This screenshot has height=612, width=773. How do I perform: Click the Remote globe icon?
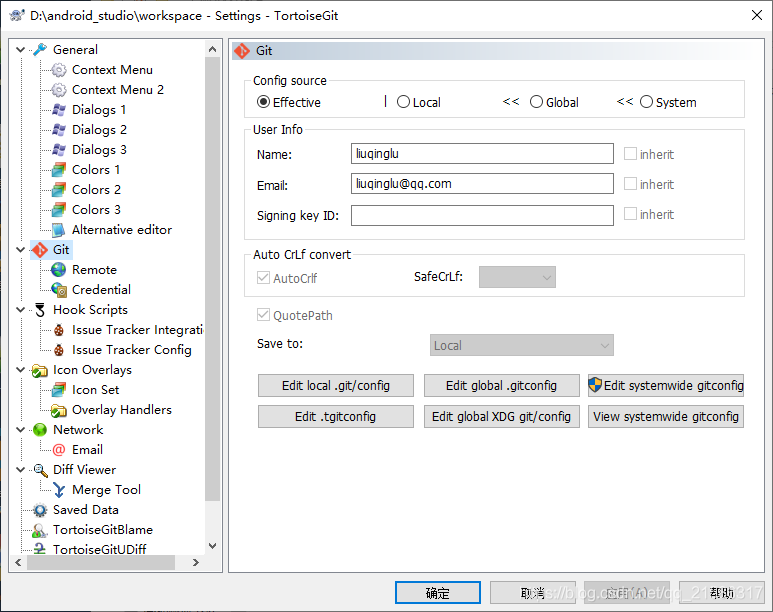coord(59,270)
